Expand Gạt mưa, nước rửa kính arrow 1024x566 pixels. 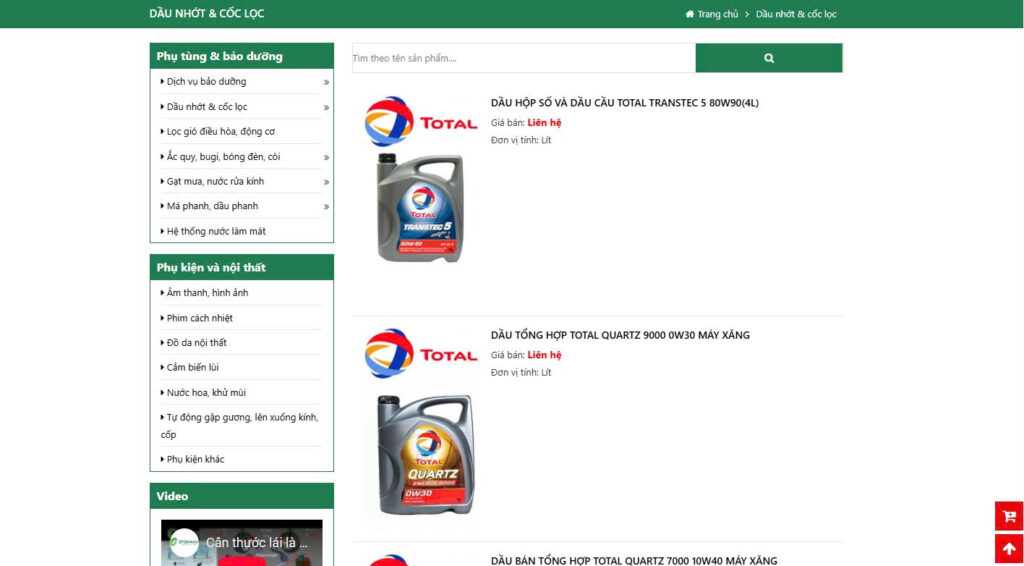point(326,182)
